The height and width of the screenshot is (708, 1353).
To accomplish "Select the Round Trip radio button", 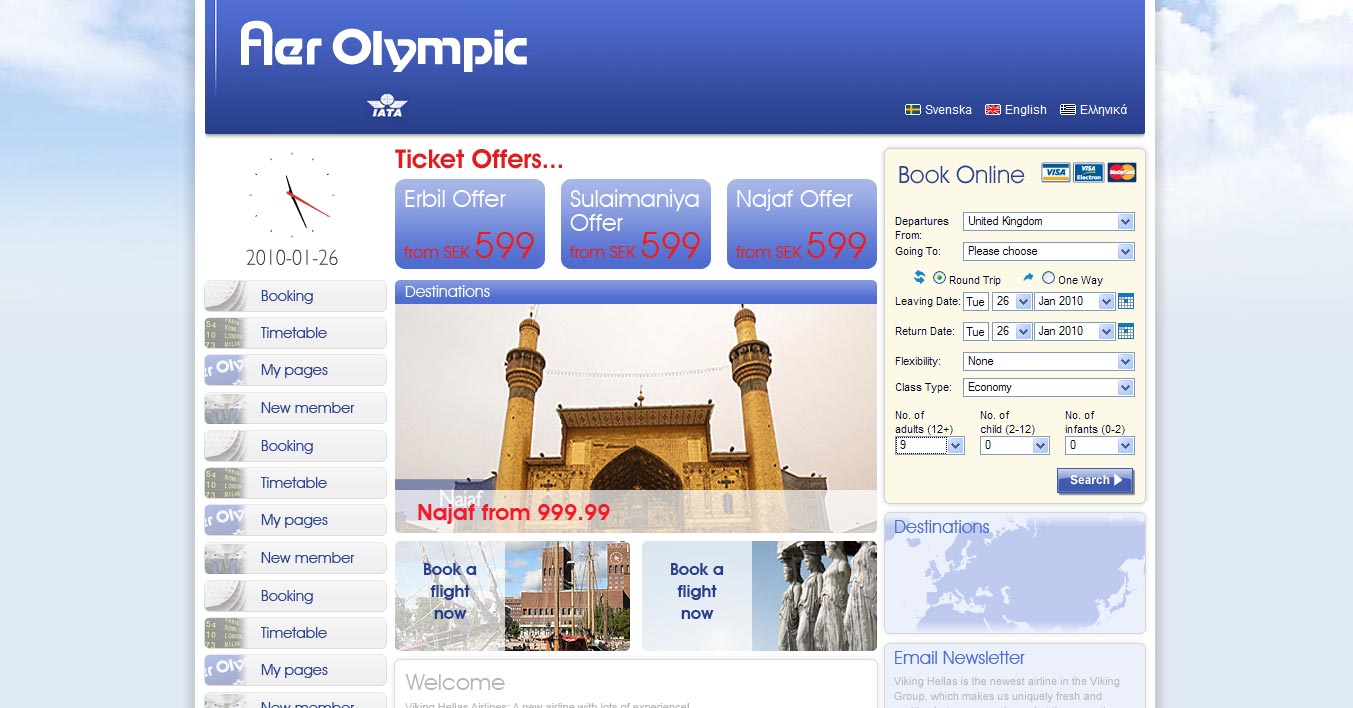I will (x=939, y=278).
